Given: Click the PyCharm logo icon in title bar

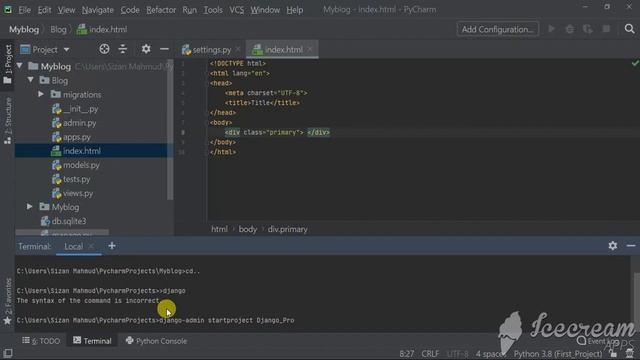Looking at the screenshot, I should 8,9.
